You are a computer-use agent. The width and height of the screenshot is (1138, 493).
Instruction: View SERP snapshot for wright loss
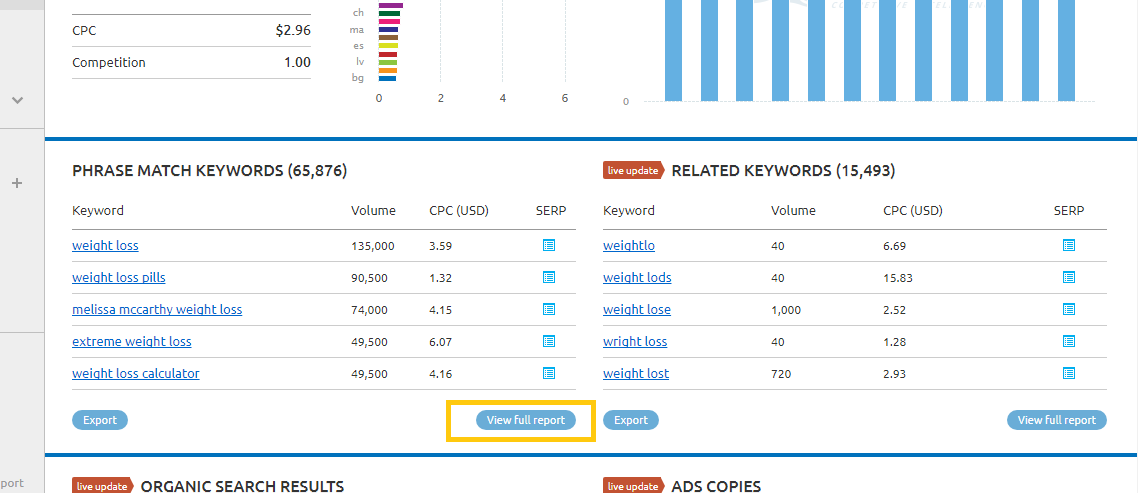click(x=1068, y=341)
